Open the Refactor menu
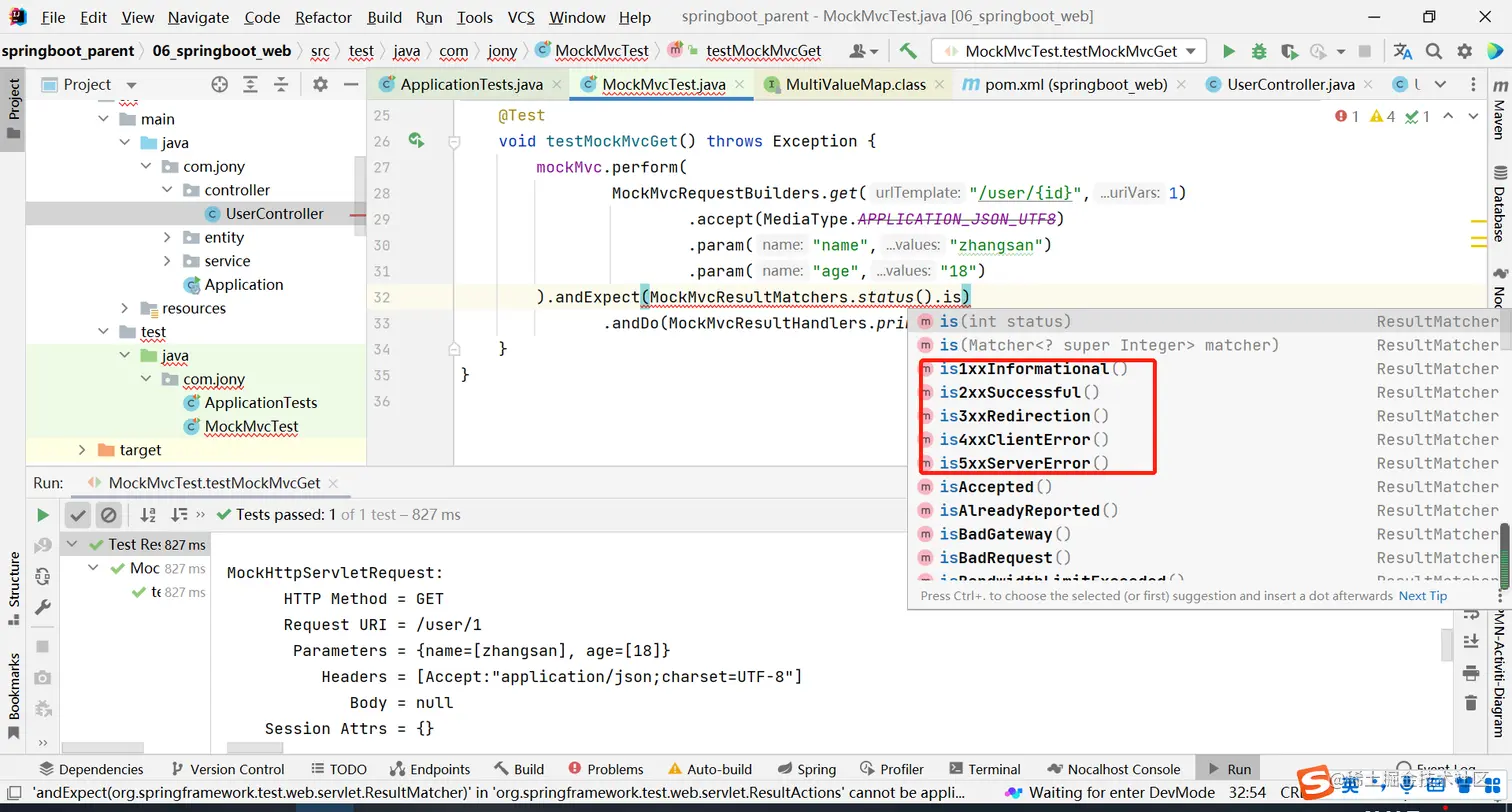The height and width of the screenshot is (812, 1512). click(323, 17)
